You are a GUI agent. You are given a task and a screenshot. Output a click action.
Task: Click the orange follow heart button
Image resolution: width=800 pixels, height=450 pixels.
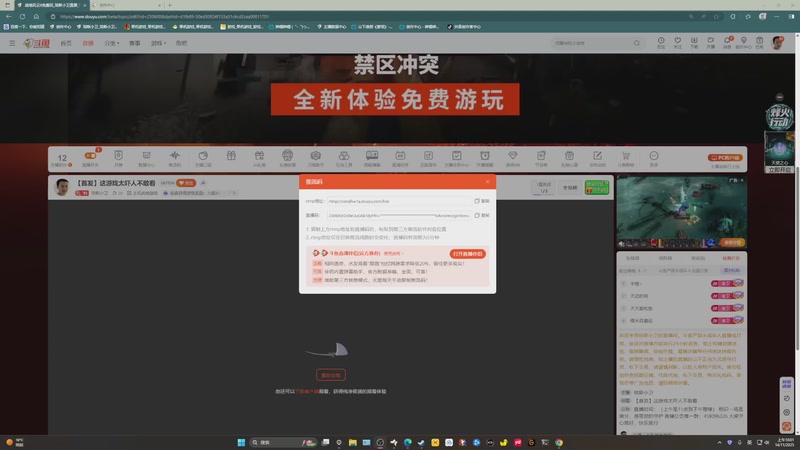point(186,183)
